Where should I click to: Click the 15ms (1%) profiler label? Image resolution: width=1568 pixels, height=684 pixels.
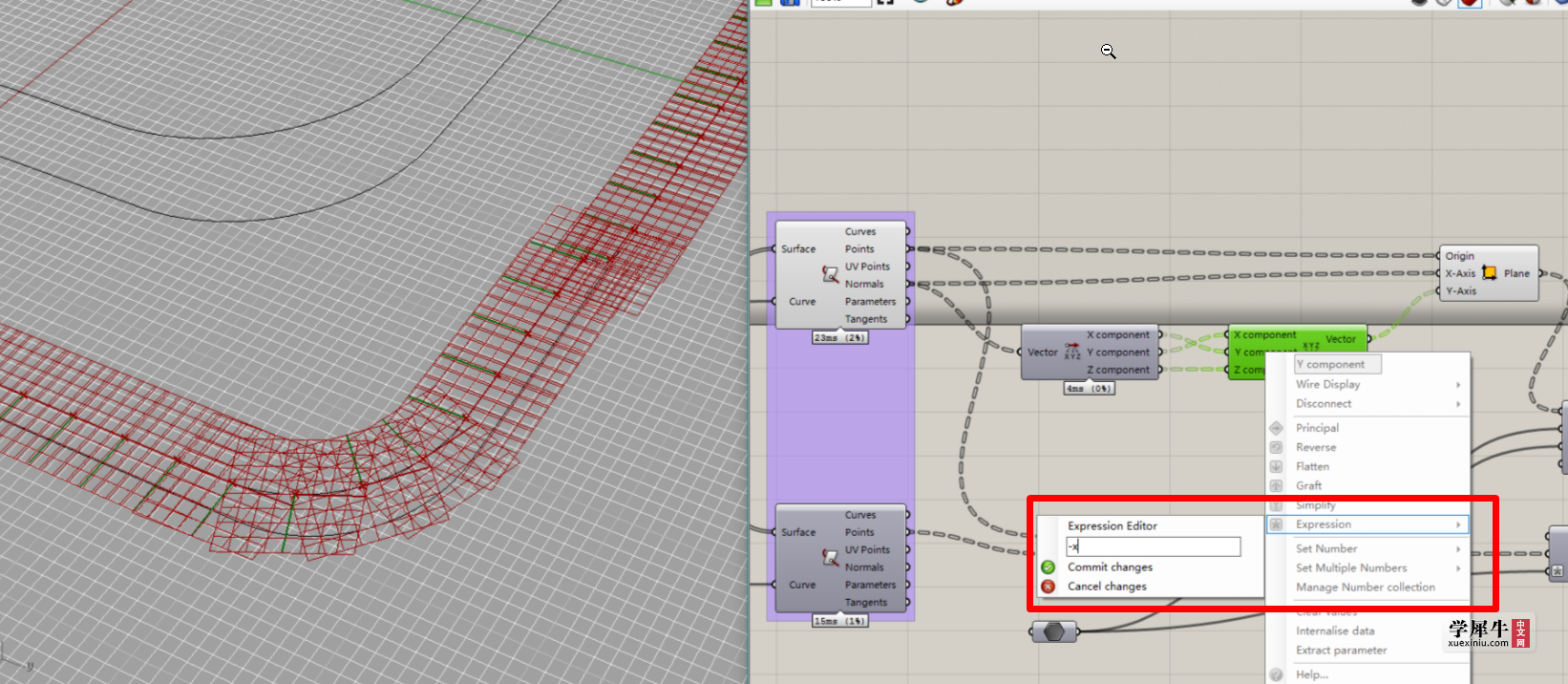point(840,621)
